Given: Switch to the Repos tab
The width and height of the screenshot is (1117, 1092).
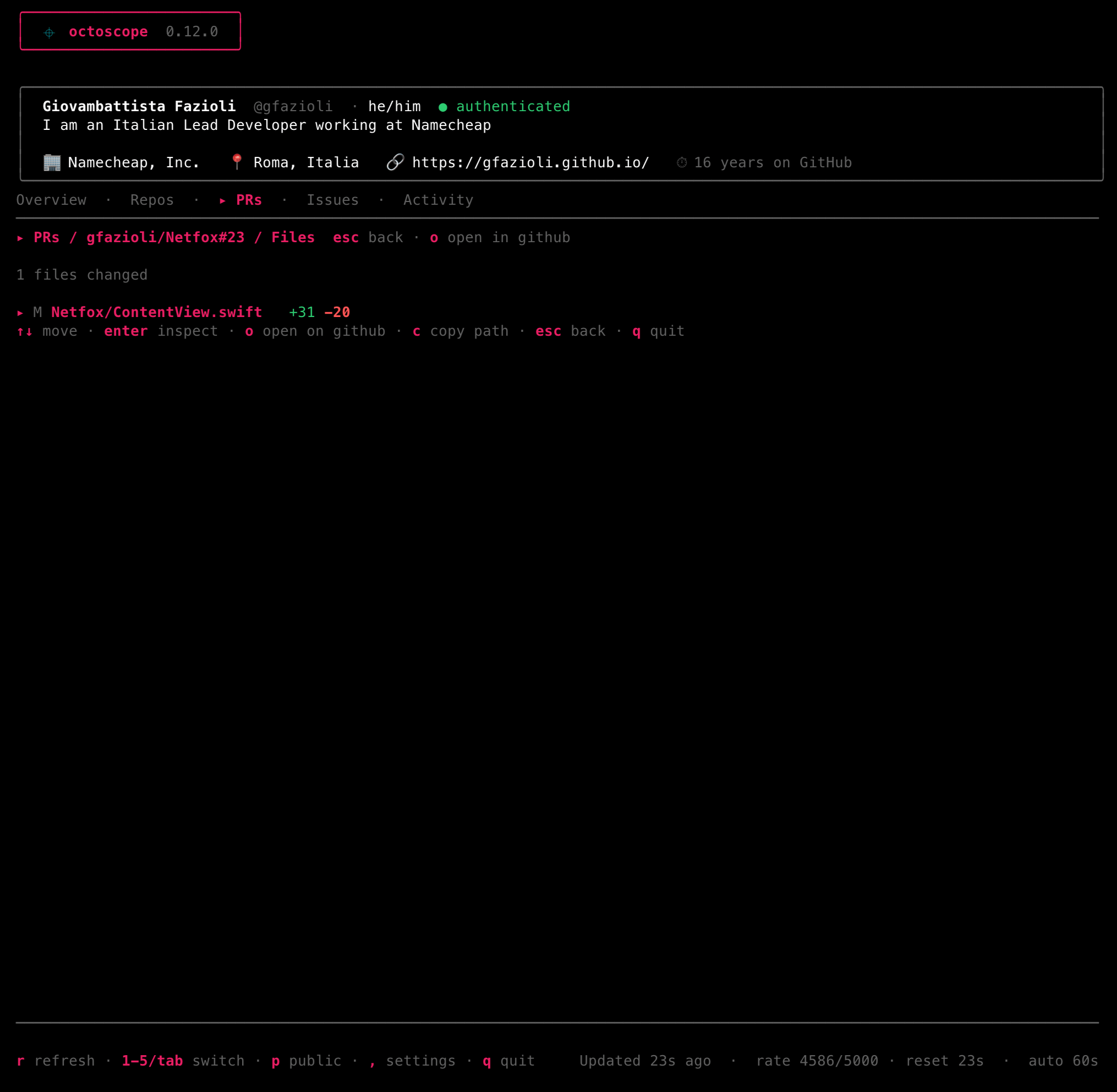Looking at the screenshot, I should coord(152,200).
